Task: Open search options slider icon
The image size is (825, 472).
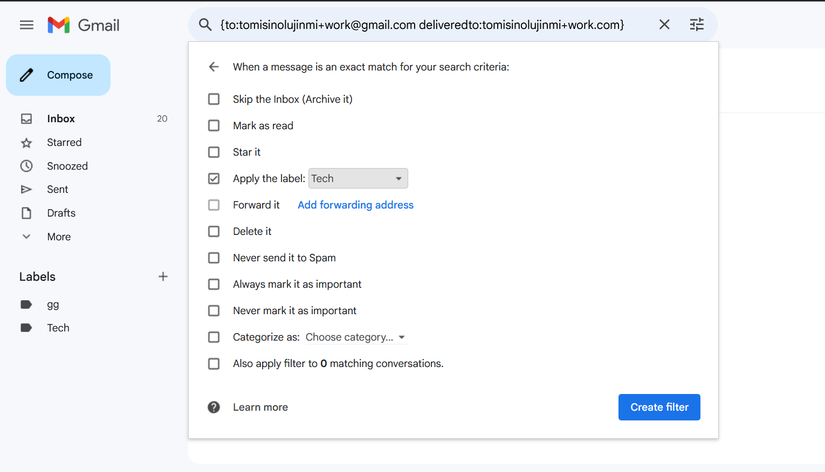Action: point(697,25)
